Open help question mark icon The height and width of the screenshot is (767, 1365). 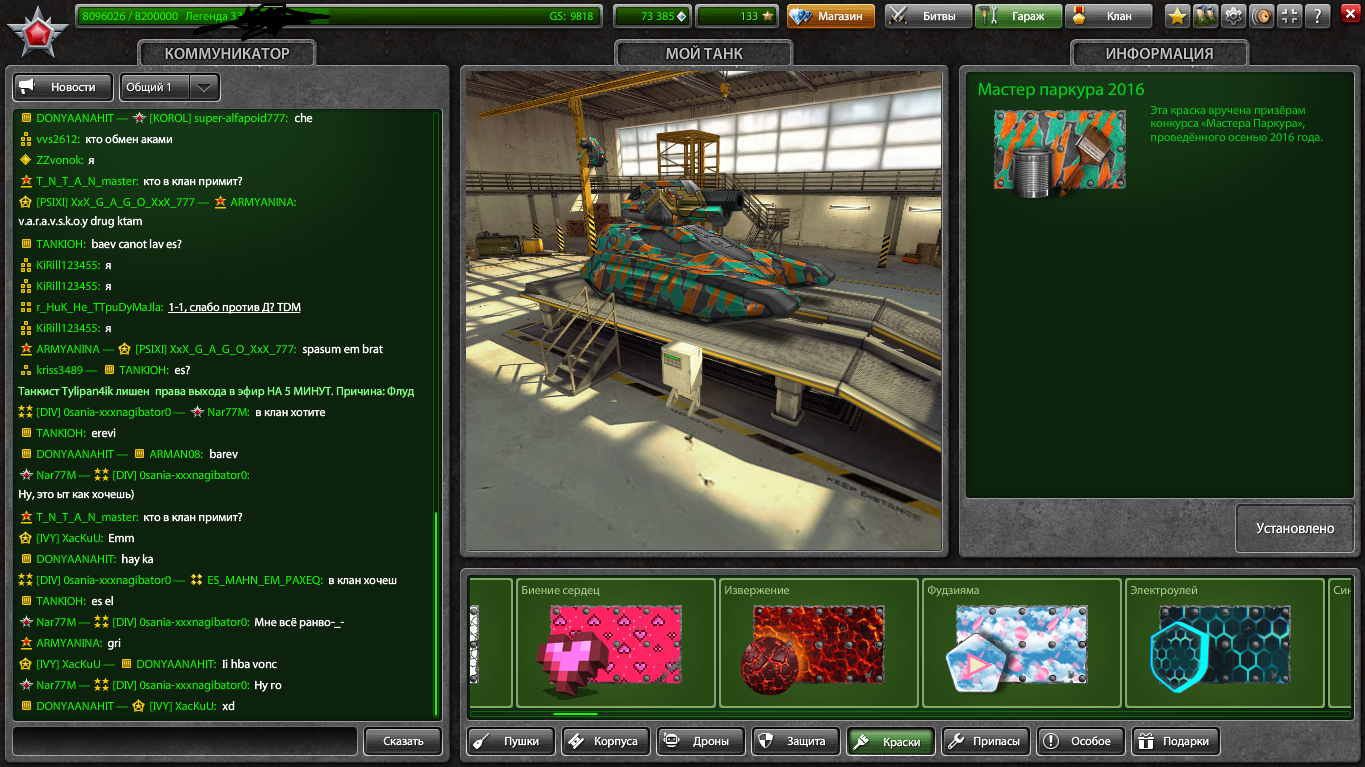click(x=1318, y=16)
